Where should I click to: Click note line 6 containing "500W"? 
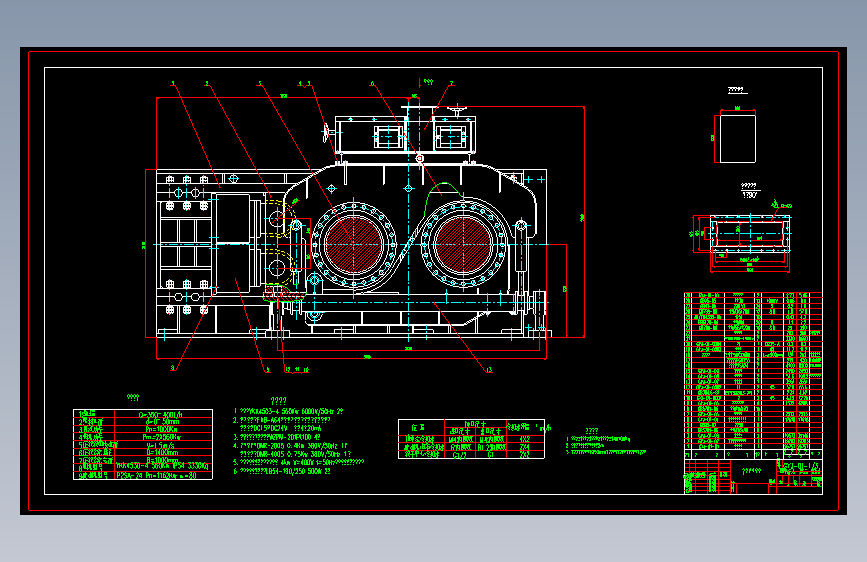coord(283,471)
